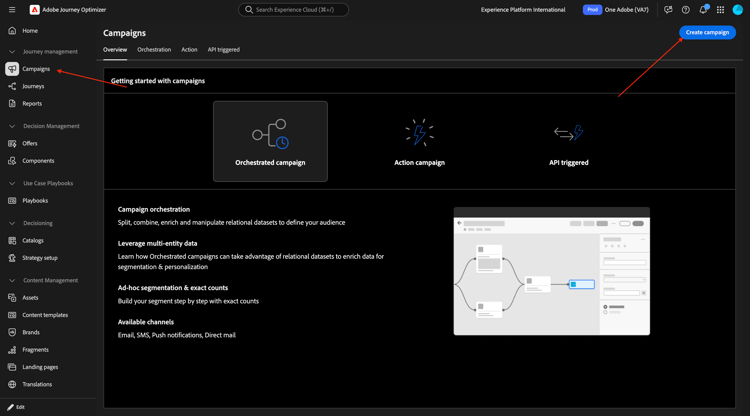Open Strategy setup from the sidebar
Viewport: 750px width, 416px height.
pos(40,258)
